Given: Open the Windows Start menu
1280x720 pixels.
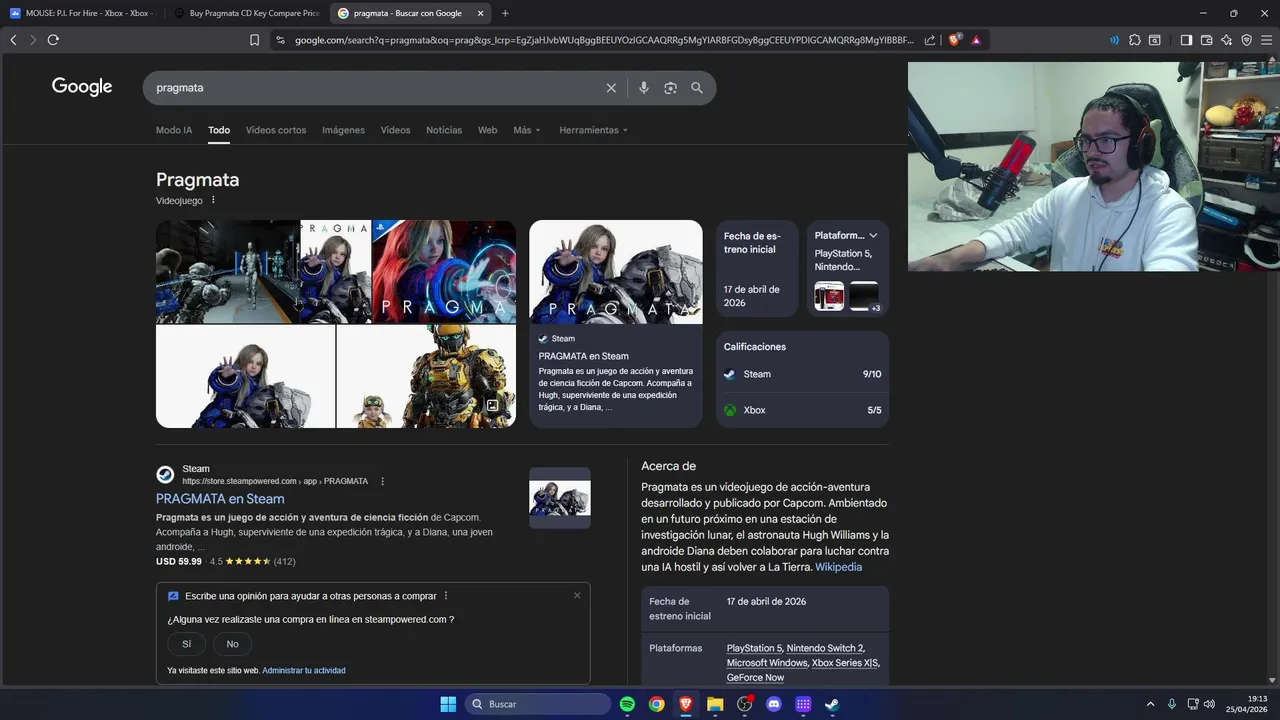Looking at the screenshot, I should tap(448, 704).
